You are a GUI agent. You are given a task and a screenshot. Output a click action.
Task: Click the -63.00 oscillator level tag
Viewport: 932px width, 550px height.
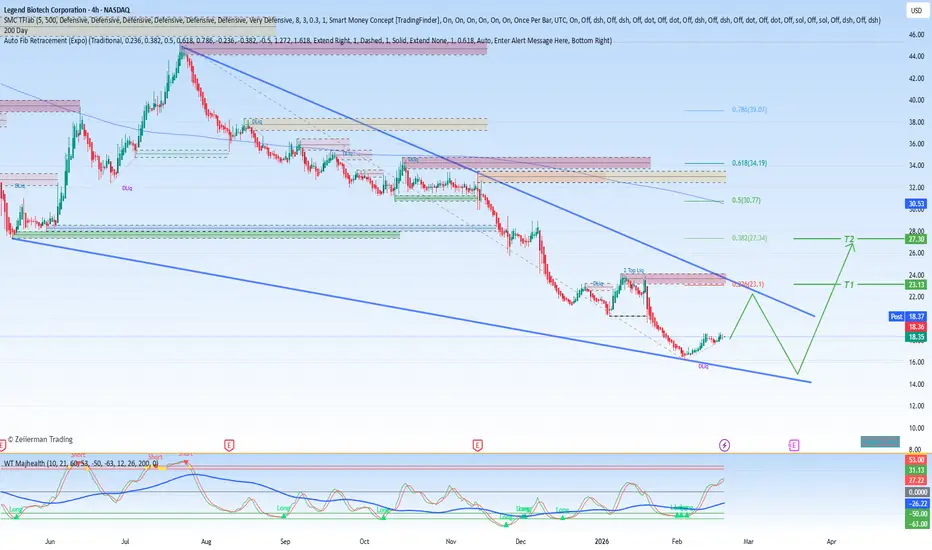click(916, 524)
